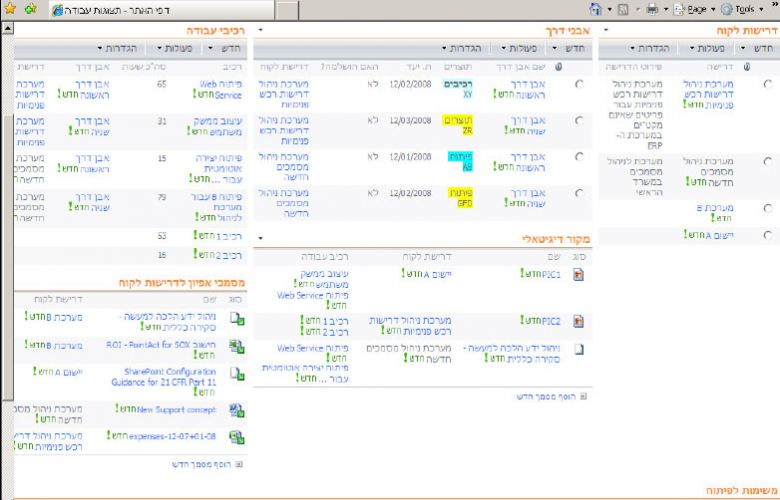This screenshot has width=780, height=500.
Task: Click the yellow Favorites star icon
Action: pos(10,8)
